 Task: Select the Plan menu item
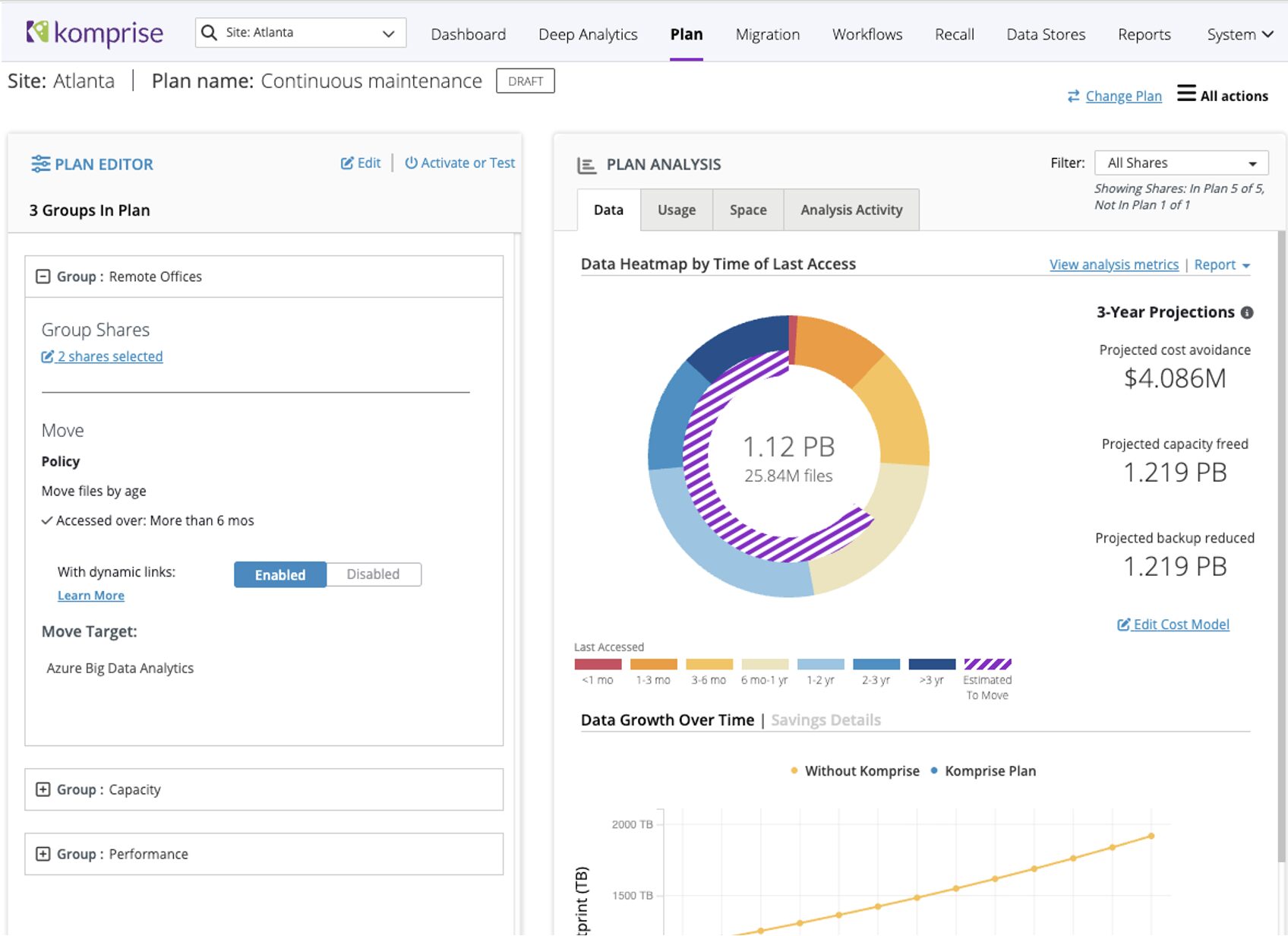point(687,34)
